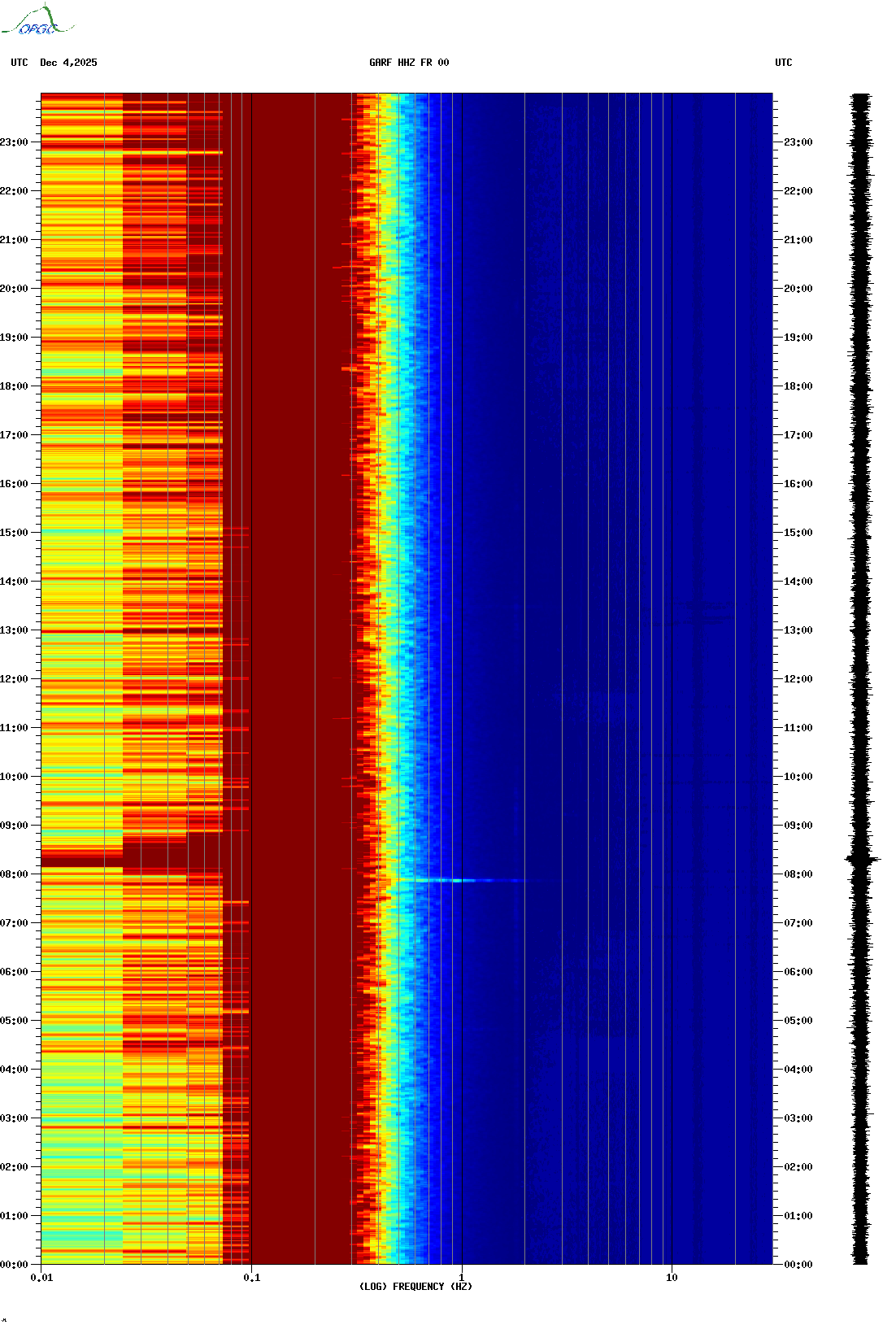The height and width of the screenshot is (1329, 896).
Task: Click the 23:00 marker on left time axis
Action: pyautogui.click(x=14, y=142)
